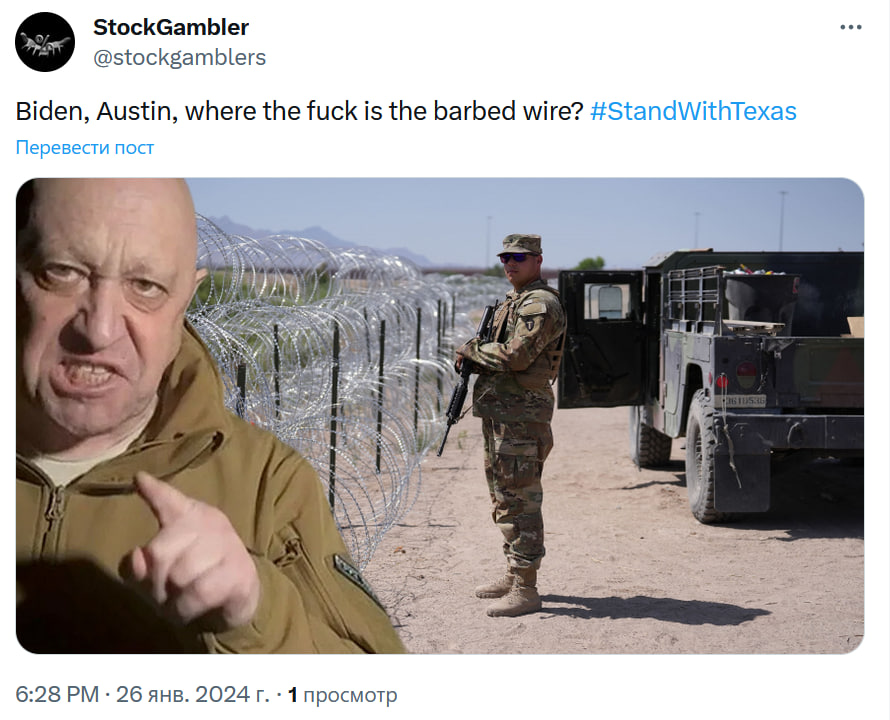Translate post via "Перевести пост"
The image size is (890, 720).
click(x=85, y=148)
